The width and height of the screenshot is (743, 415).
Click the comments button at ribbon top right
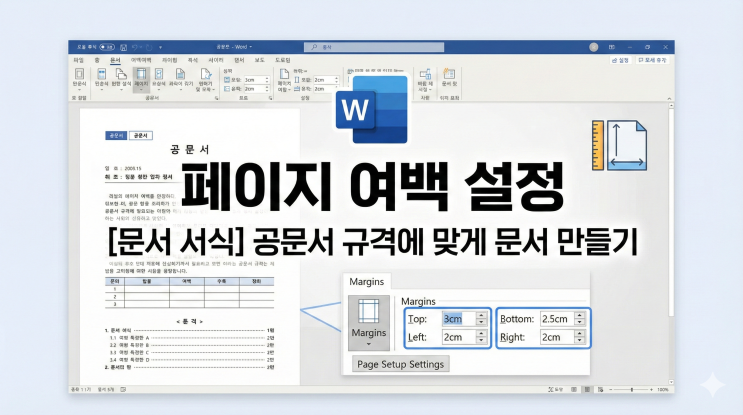coord(652,60)
